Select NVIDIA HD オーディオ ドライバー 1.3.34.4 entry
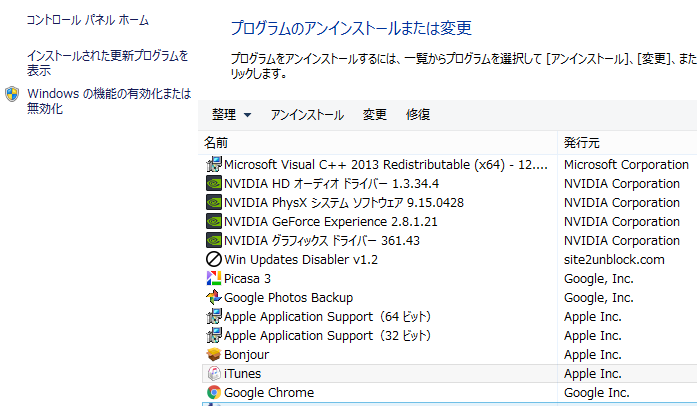The width and height of the screenshot is (697, 406). [332, 184]
